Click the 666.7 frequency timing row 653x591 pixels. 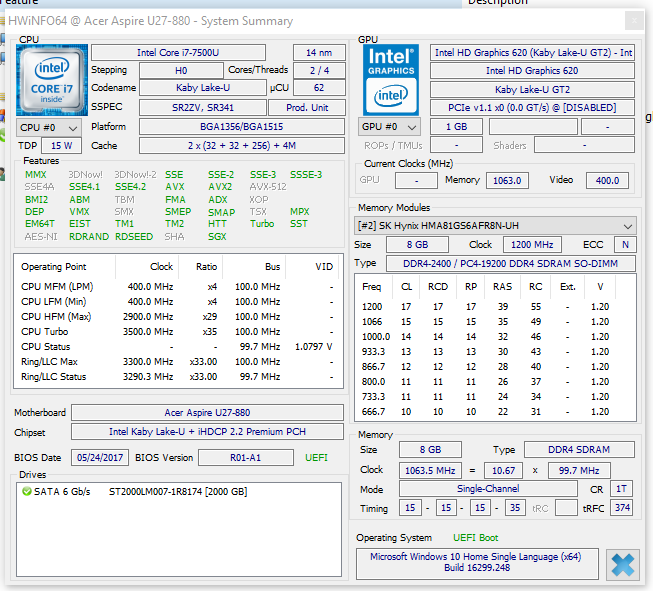click(x=495, y=411)
